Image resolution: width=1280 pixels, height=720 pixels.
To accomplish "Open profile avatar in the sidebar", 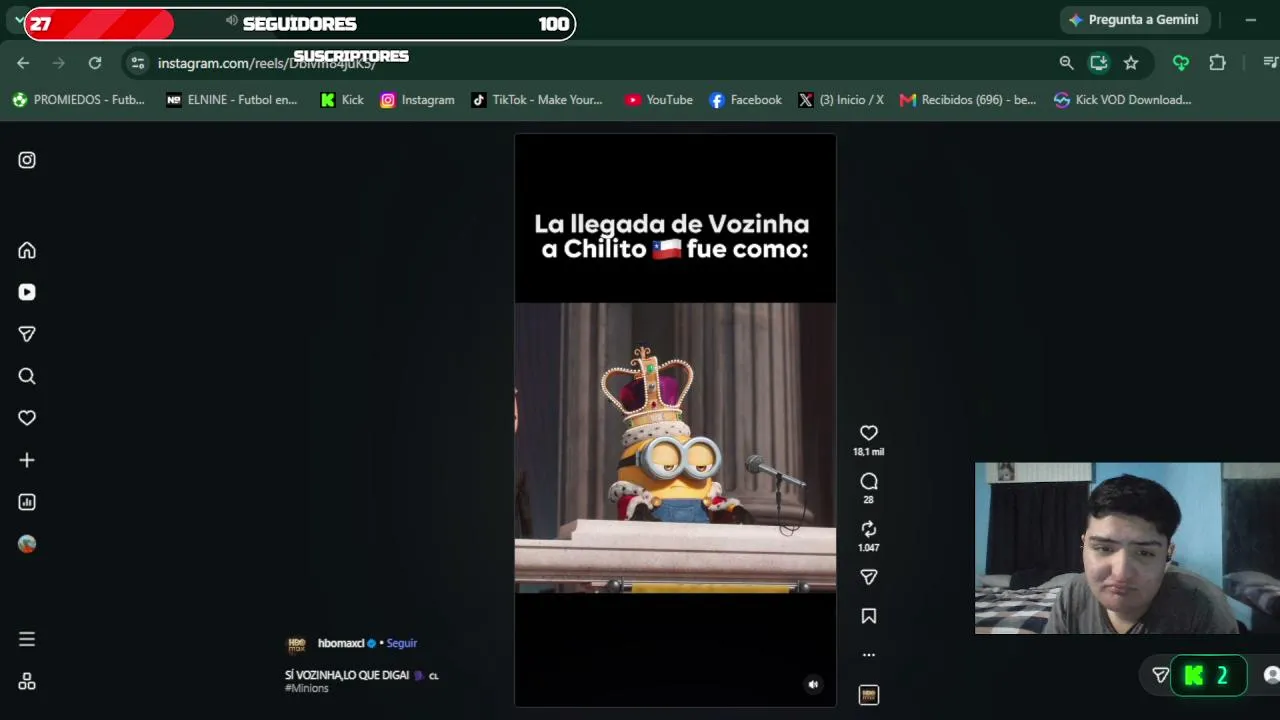I will coord(27,544).
